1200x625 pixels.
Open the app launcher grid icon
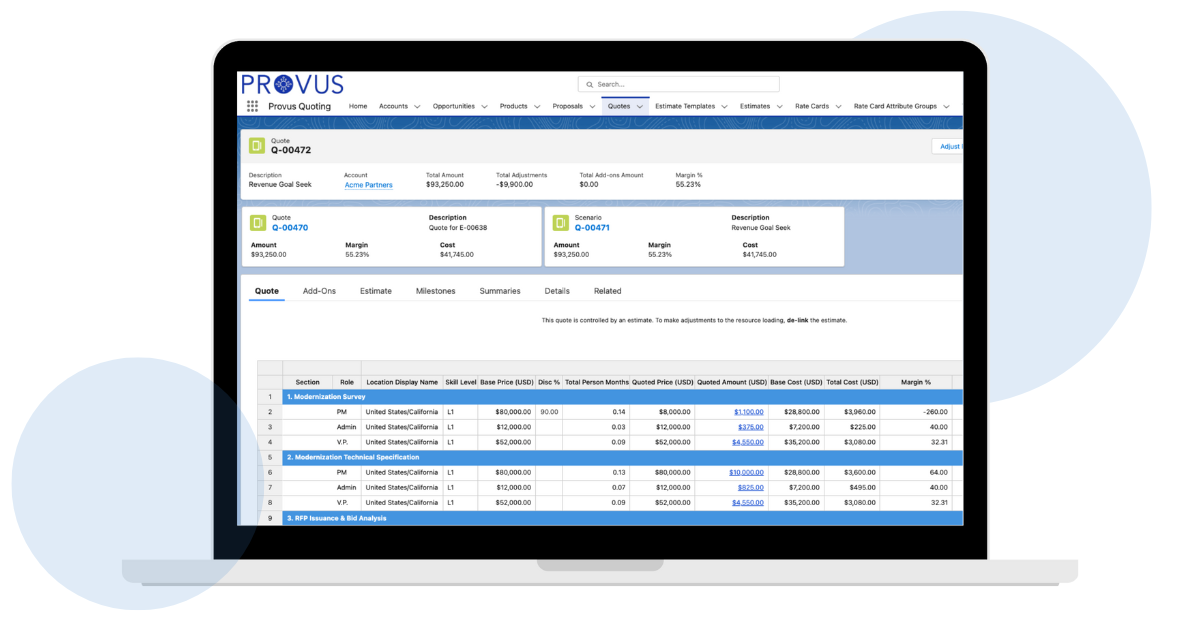[252, 106]
